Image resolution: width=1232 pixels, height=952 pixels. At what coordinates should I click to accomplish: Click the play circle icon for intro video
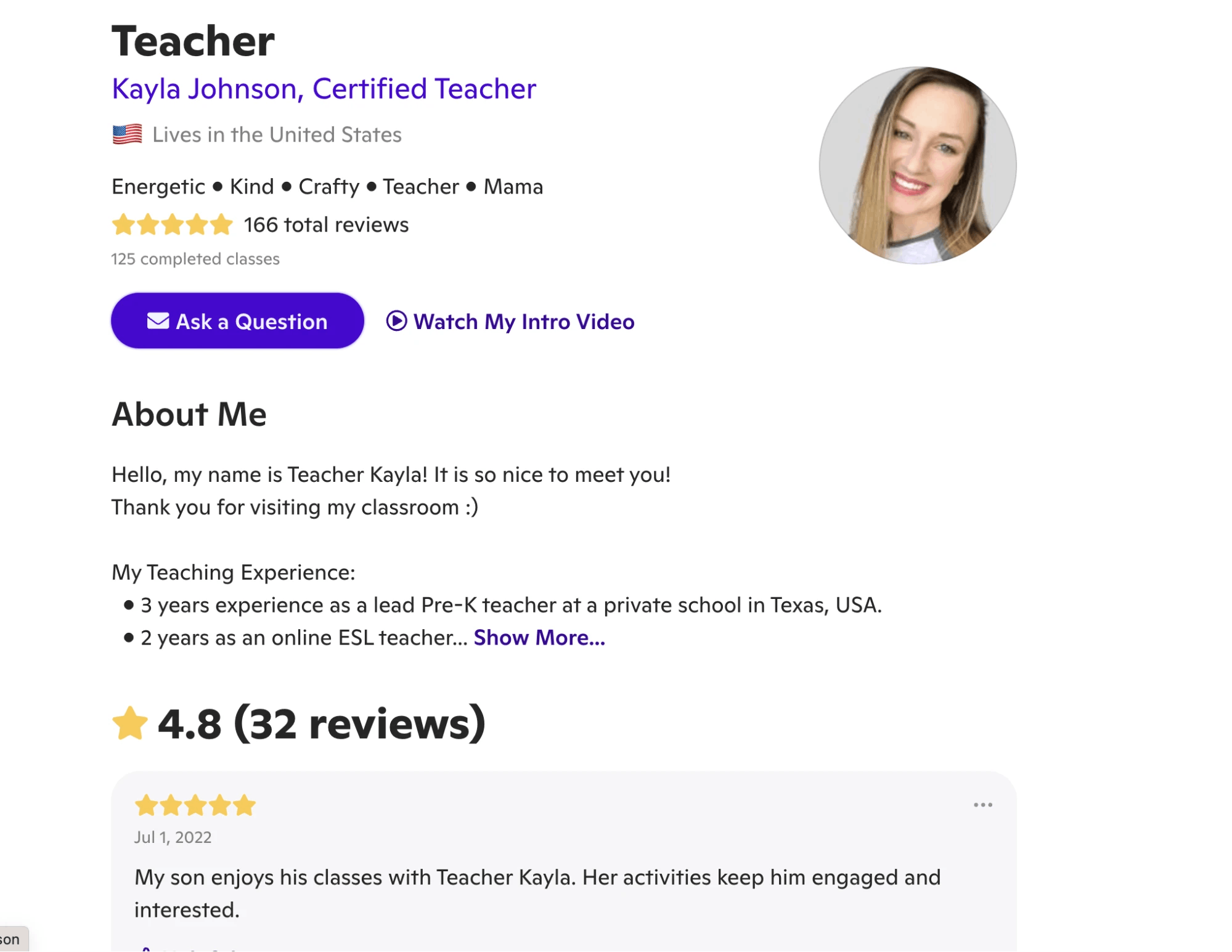396,321
